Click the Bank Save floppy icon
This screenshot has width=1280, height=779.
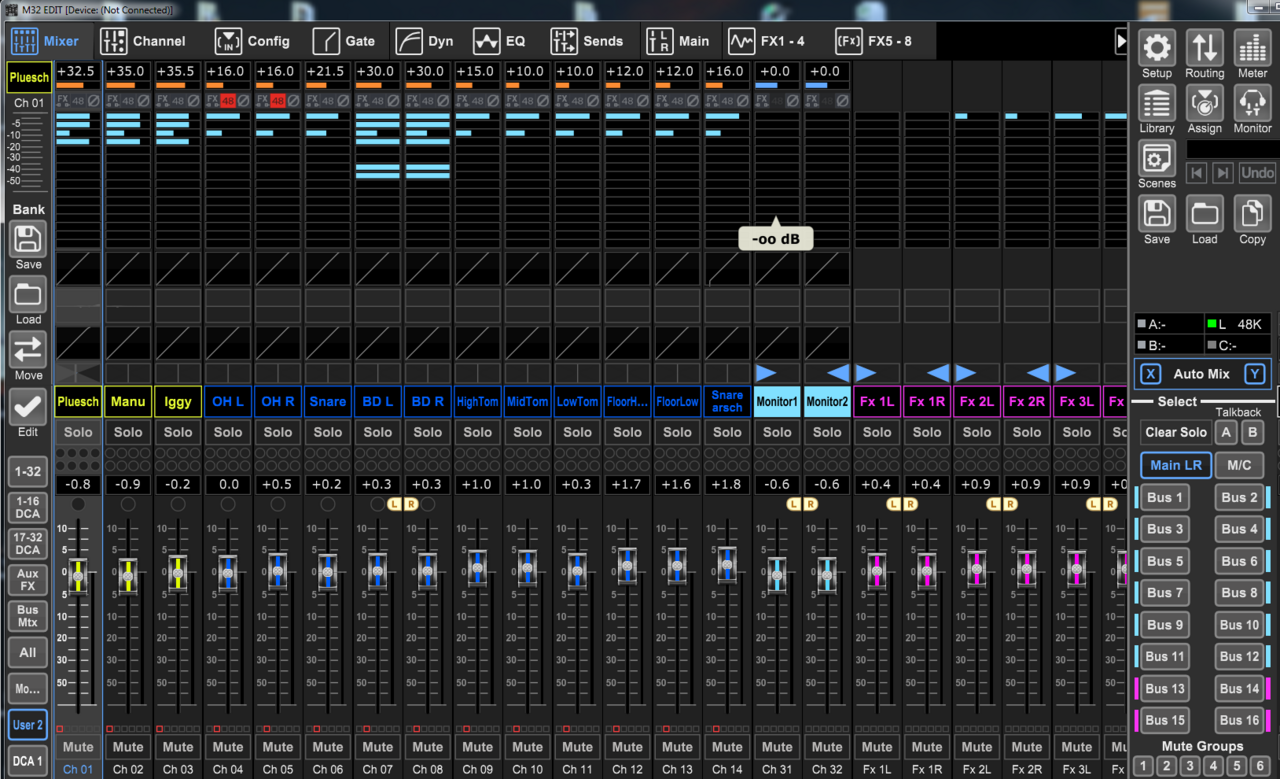pos(28,240)
